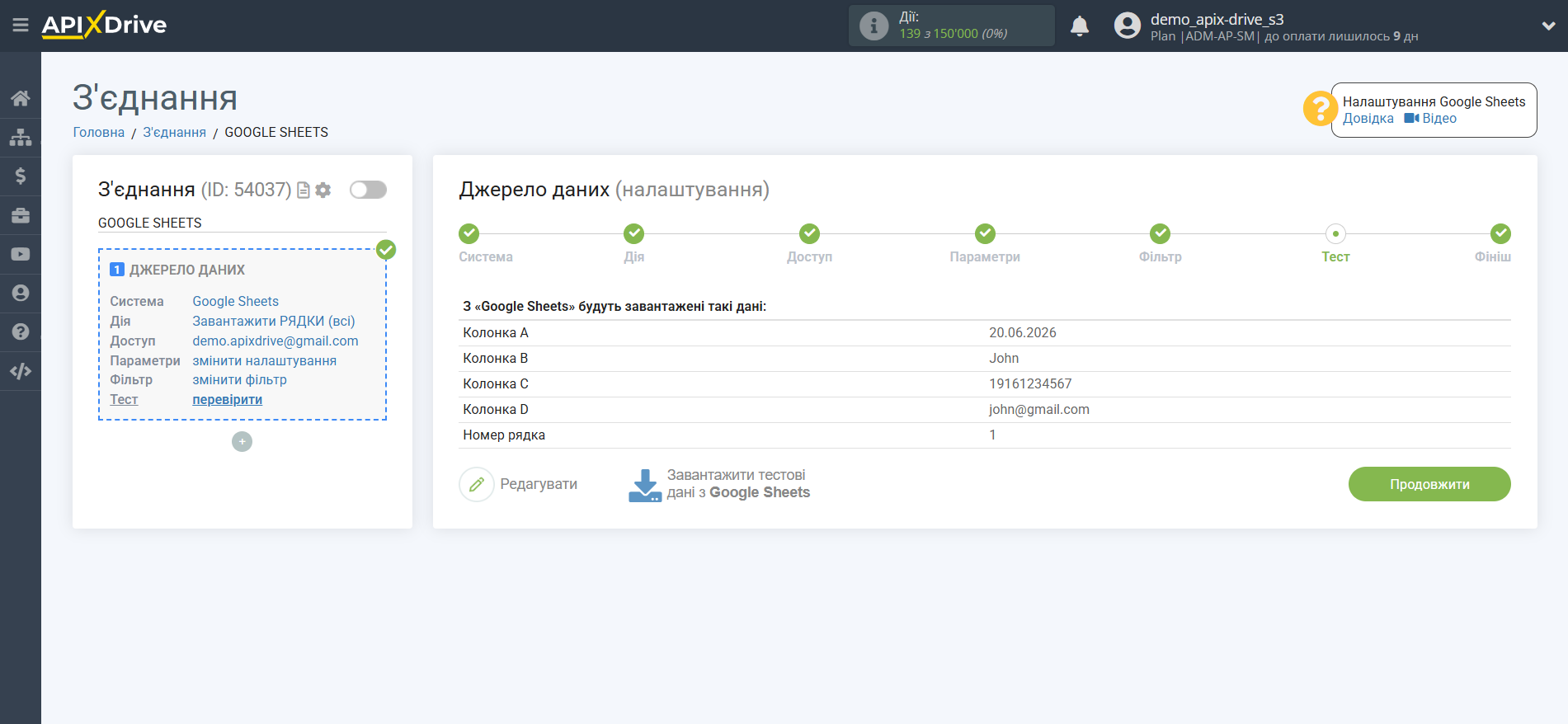Open the briefcase sidebar icon
This screenshot has height=724, width=1568.
click(21, 215)
